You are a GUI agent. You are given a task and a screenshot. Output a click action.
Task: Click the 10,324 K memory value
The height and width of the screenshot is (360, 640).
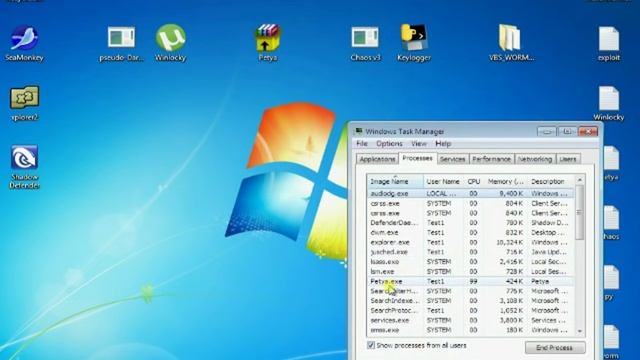tap(509, 242)
